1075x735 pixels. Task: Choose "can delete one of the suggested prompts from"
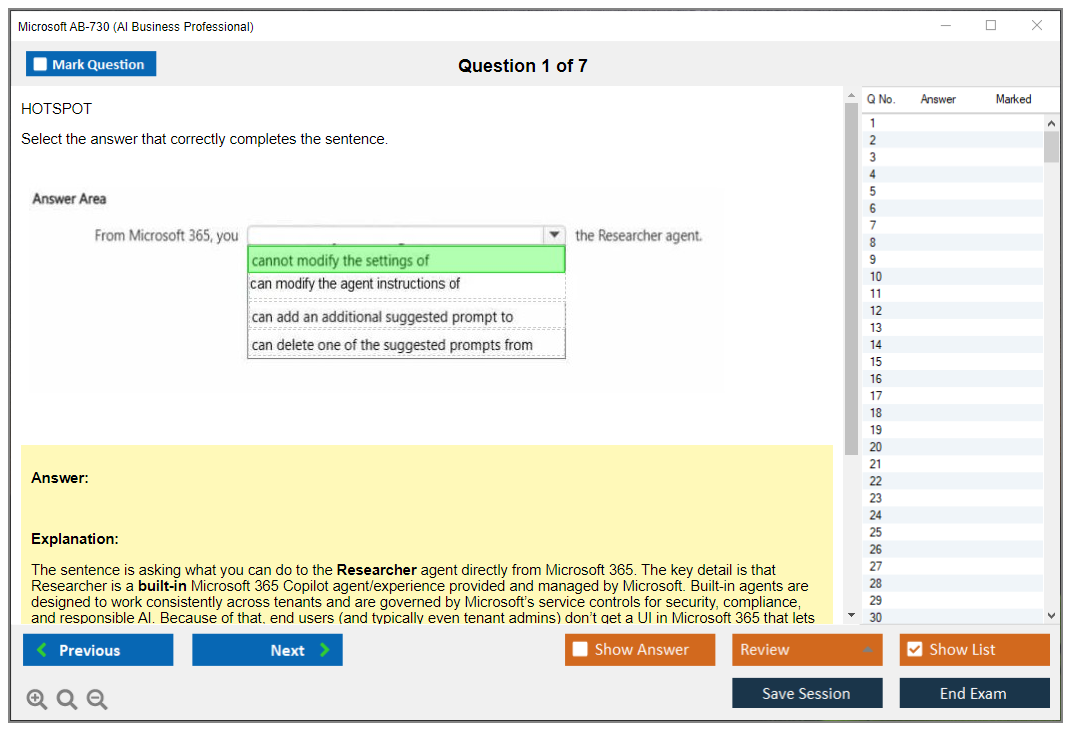tap(406, 345)
